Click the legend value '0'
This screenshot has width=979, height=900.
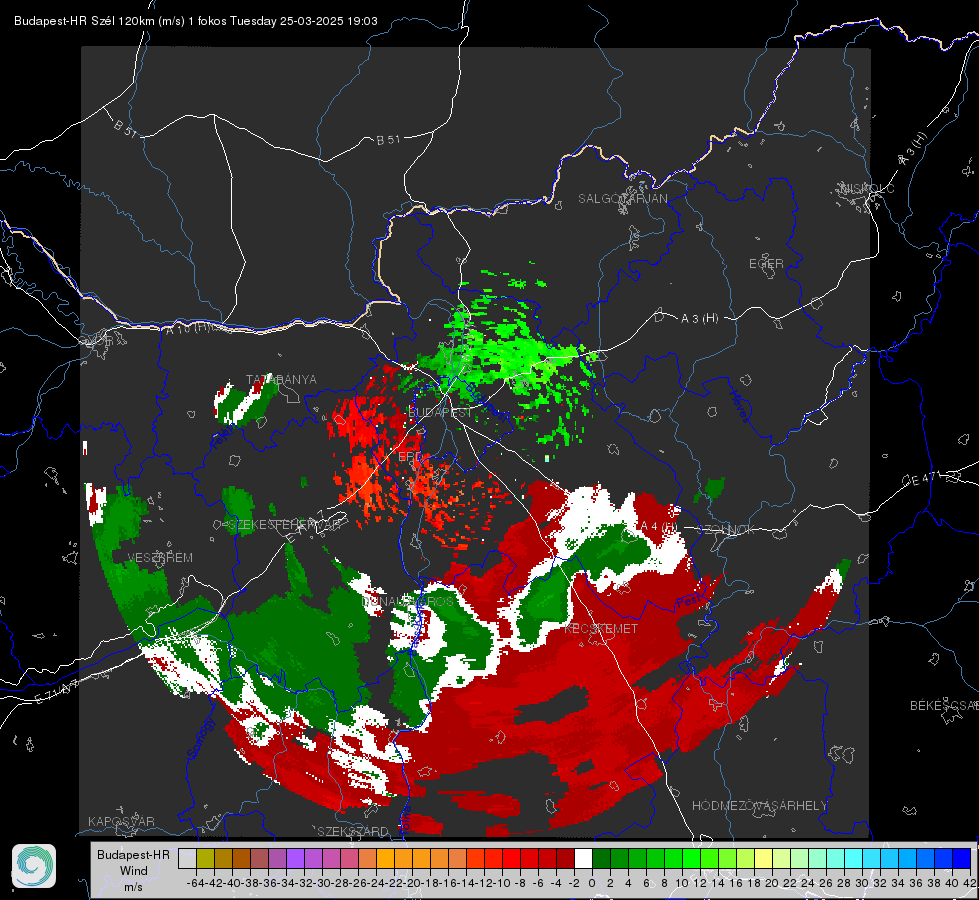click(592, 883)
